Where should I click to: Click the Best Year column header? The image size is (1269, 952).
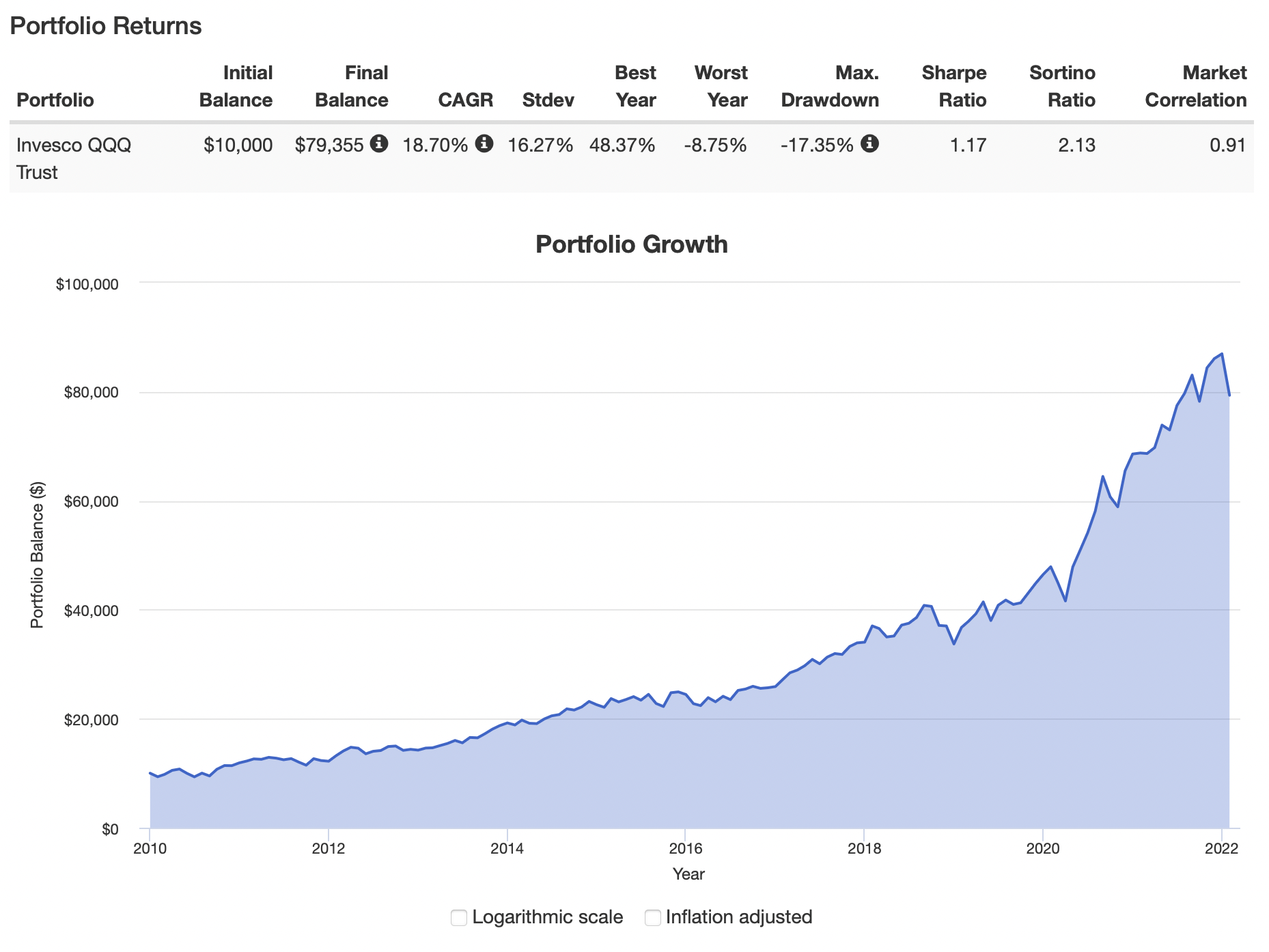point(636,87)
